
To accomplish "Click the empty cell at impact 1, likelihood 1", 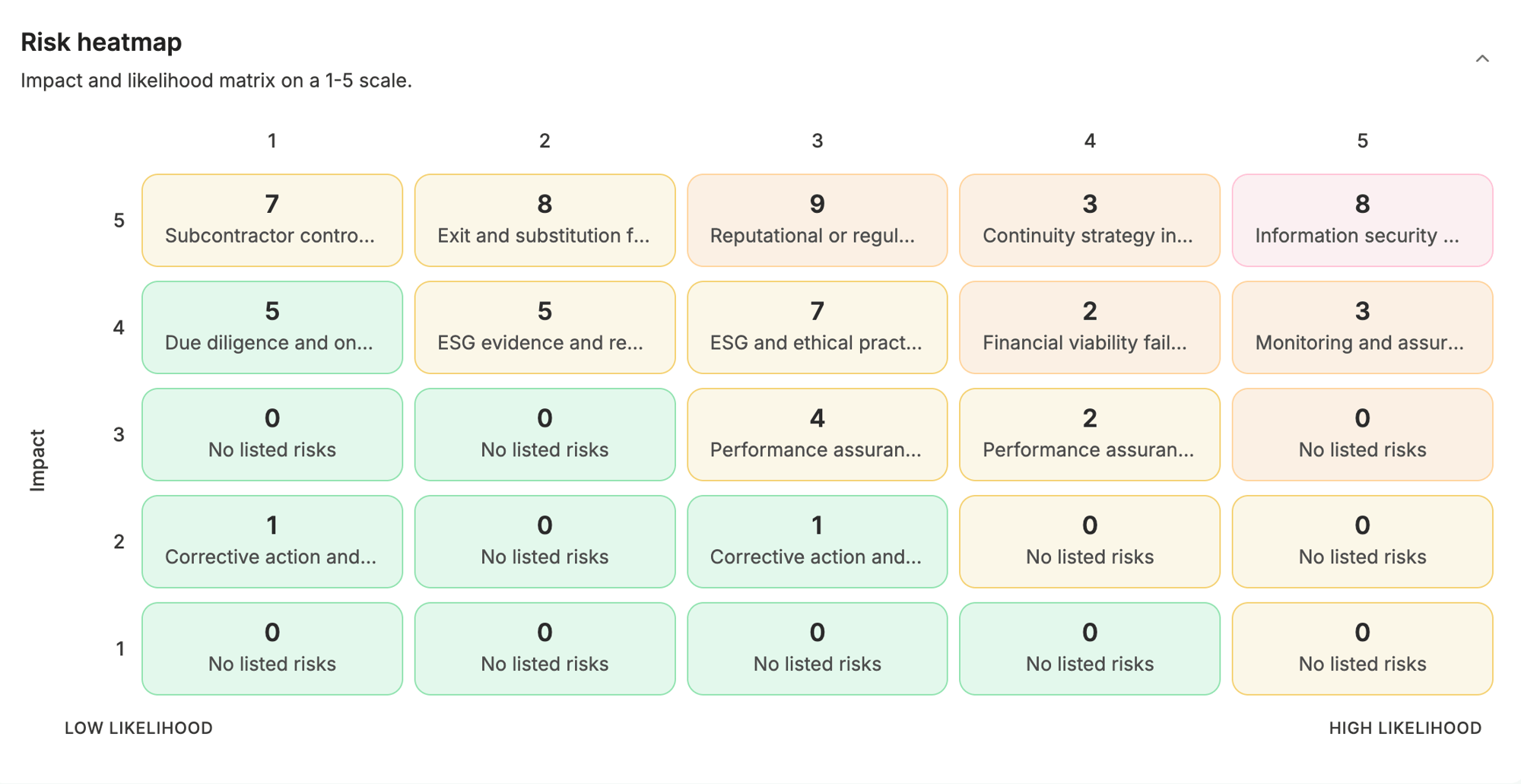I will click(272, 649).
